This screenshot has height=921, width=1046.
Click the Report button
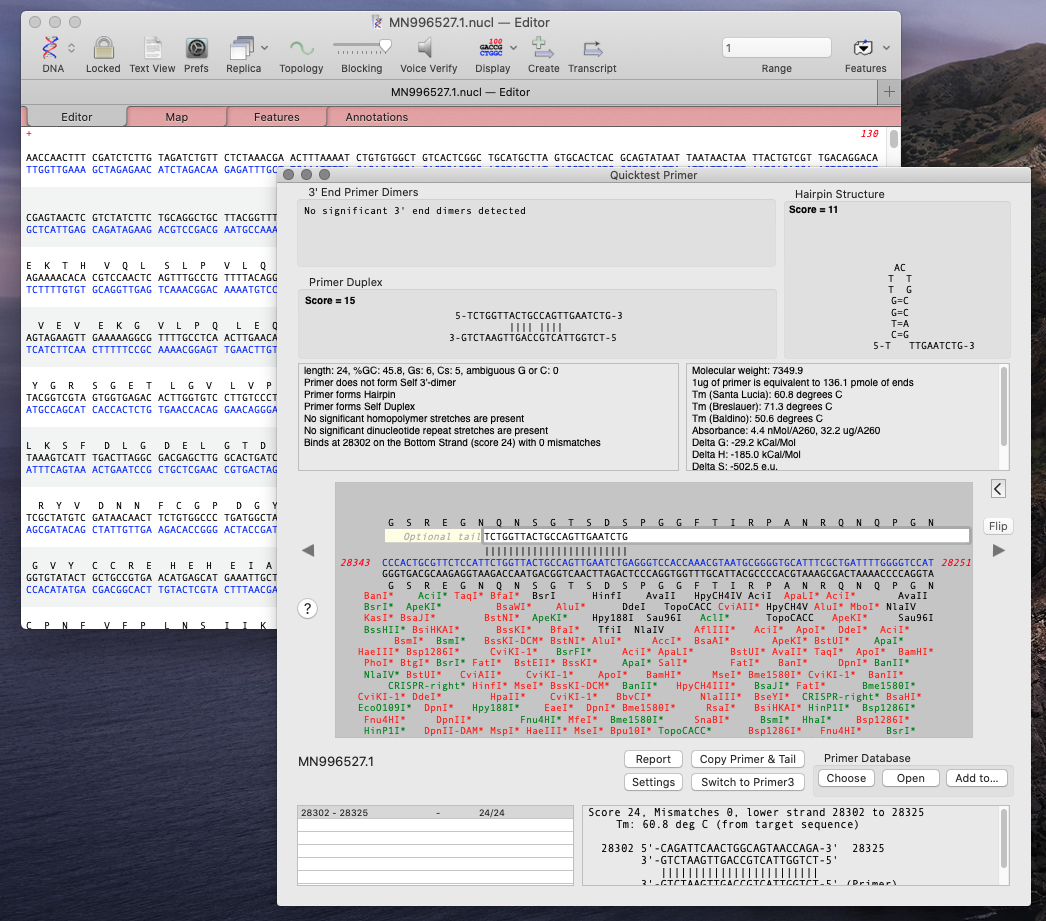(653, 759)
